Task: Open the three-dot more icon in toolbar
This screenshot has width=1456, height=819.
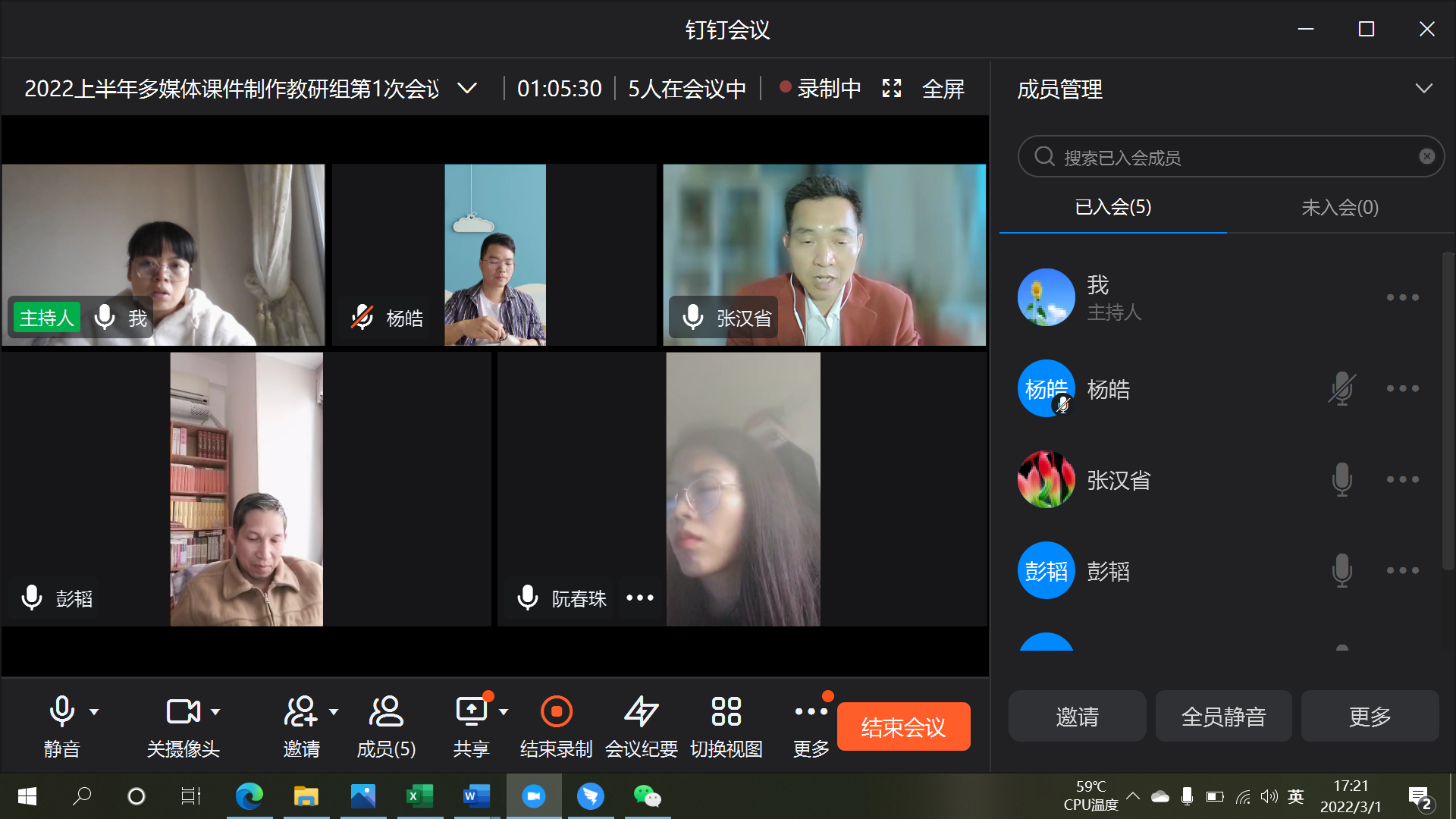Action: [811, 712]
